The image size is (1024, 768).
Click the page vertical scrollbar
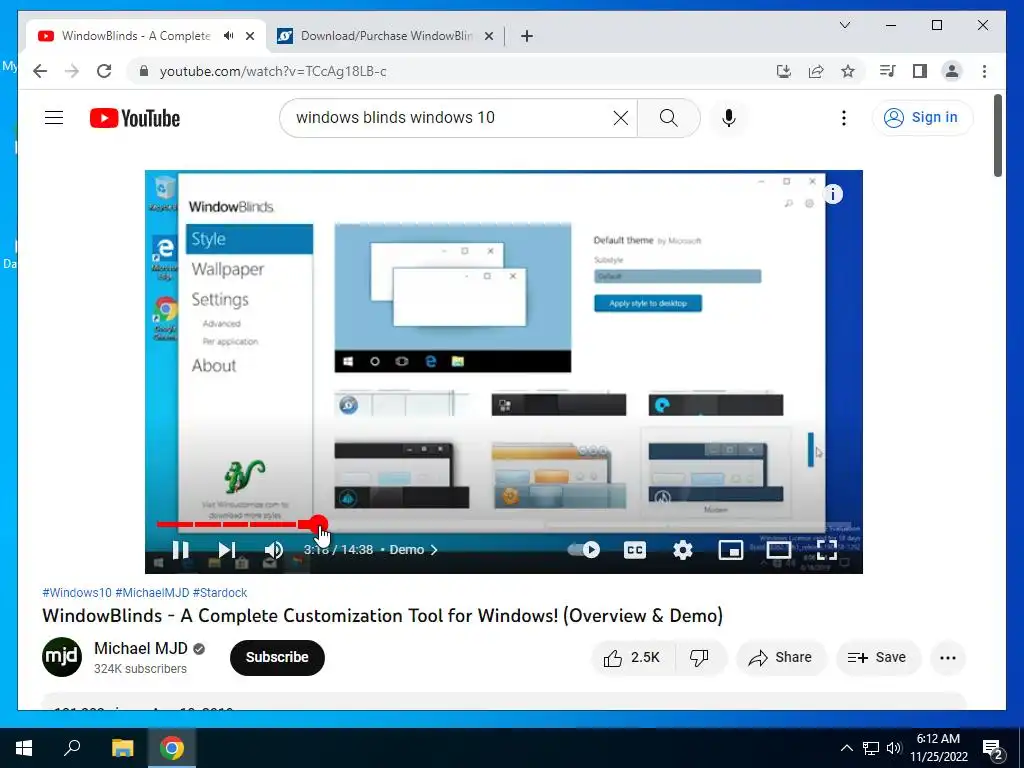[998, 136]
